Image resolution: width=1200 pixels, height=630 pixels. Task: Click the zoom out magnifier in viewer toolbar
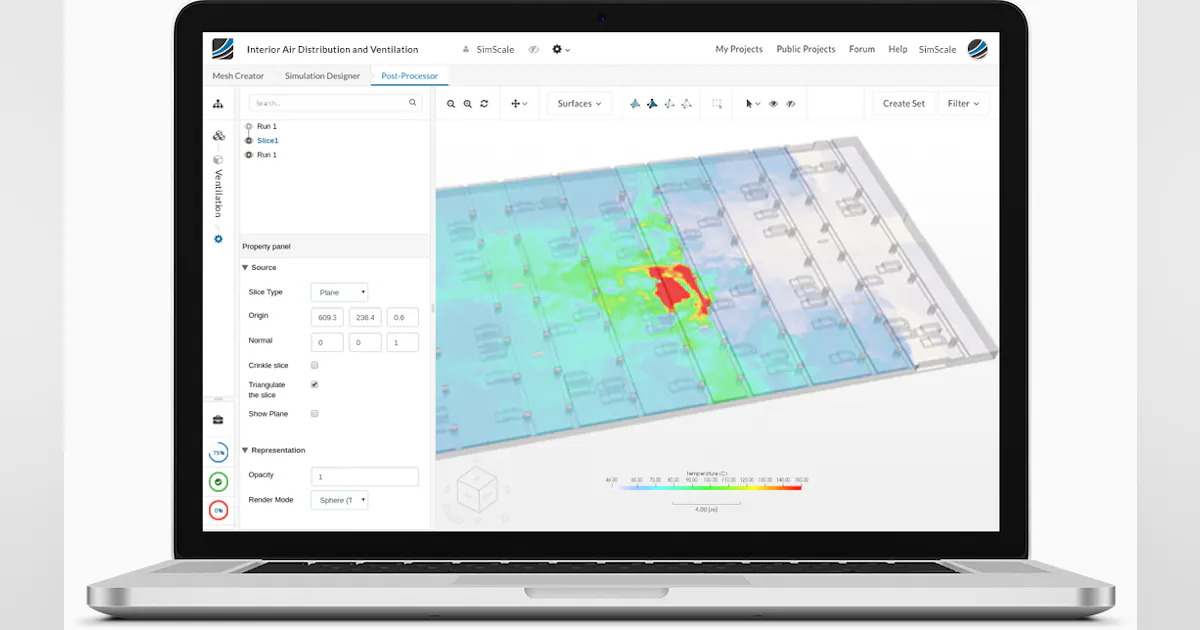[451, 104]
